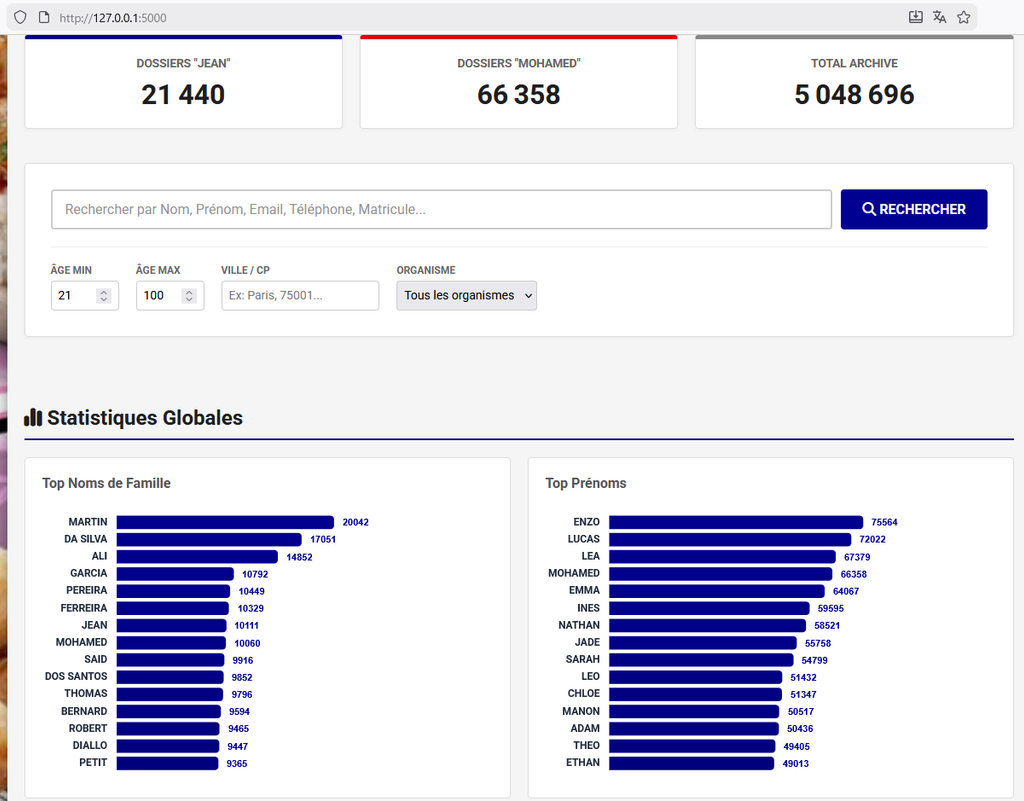Select the ENZO bar in first names chart
This screenshot has width=1024, height=801.
tap(735, 522)
